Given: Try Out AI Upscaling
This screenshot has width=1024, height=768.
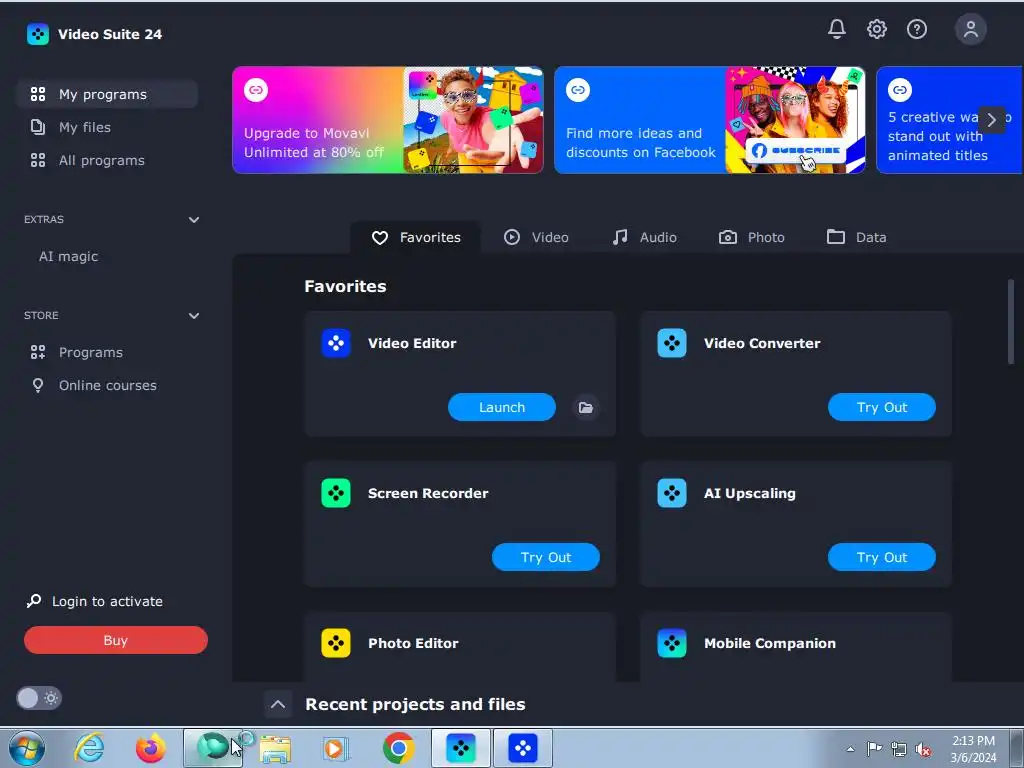Looking at the screenshot, I should point(882,557).
